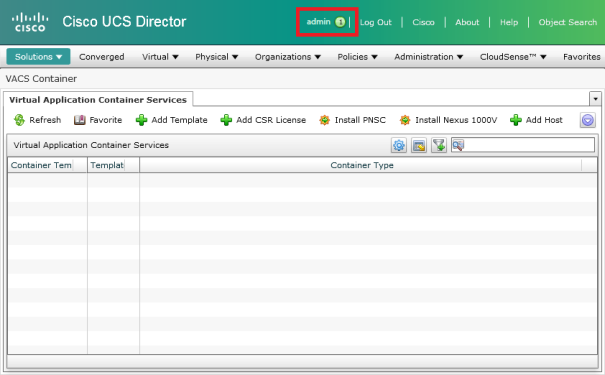The image size is (605, 375).
Task: Click Add Template in the toolbar
Action: (172, 120)
